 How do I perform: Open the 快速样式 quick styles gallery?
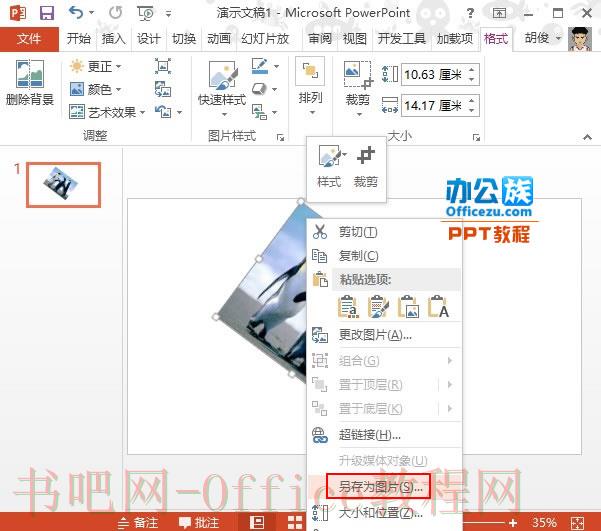(x=222, y=88)
